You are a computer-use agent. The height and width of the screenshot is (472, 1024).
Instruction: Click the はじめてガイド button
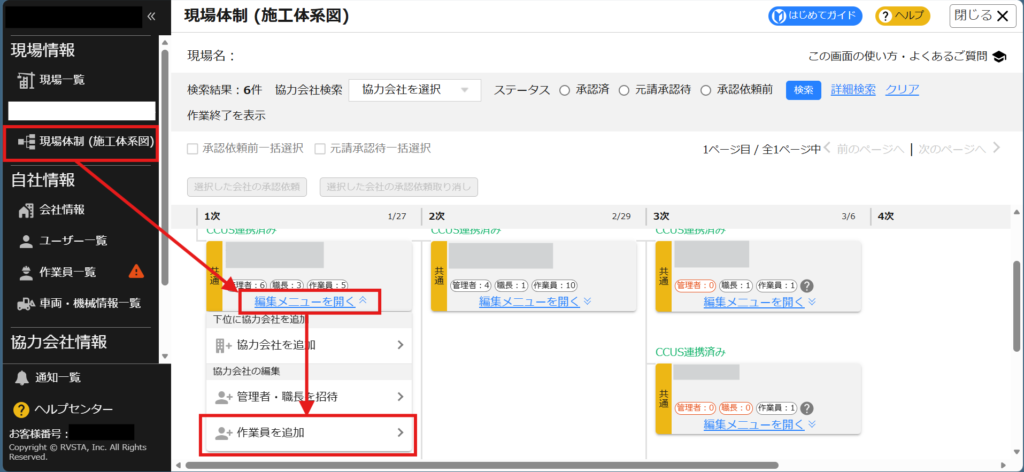pyautogui.click(x=815, y=16)
